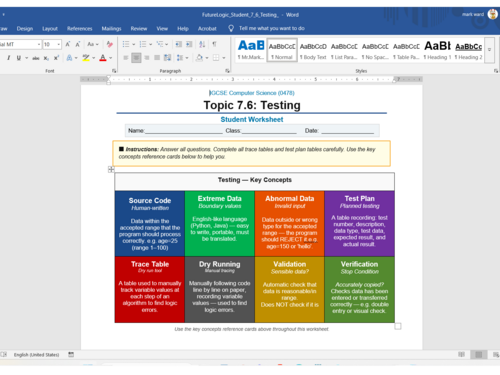
Task: Justify the paragraph text
Action: click(157, 58)
